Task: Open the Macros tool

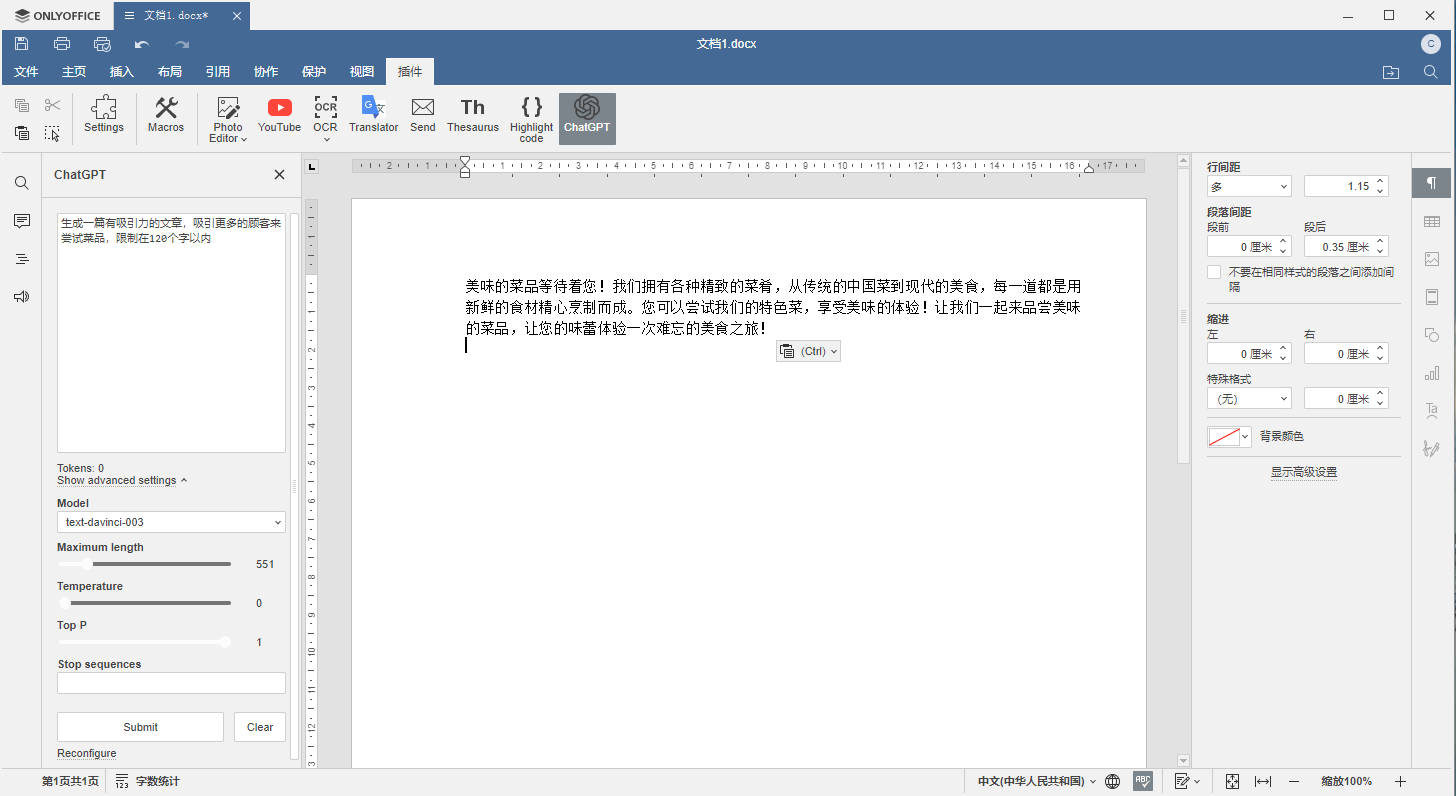Action: pos(166,116)
